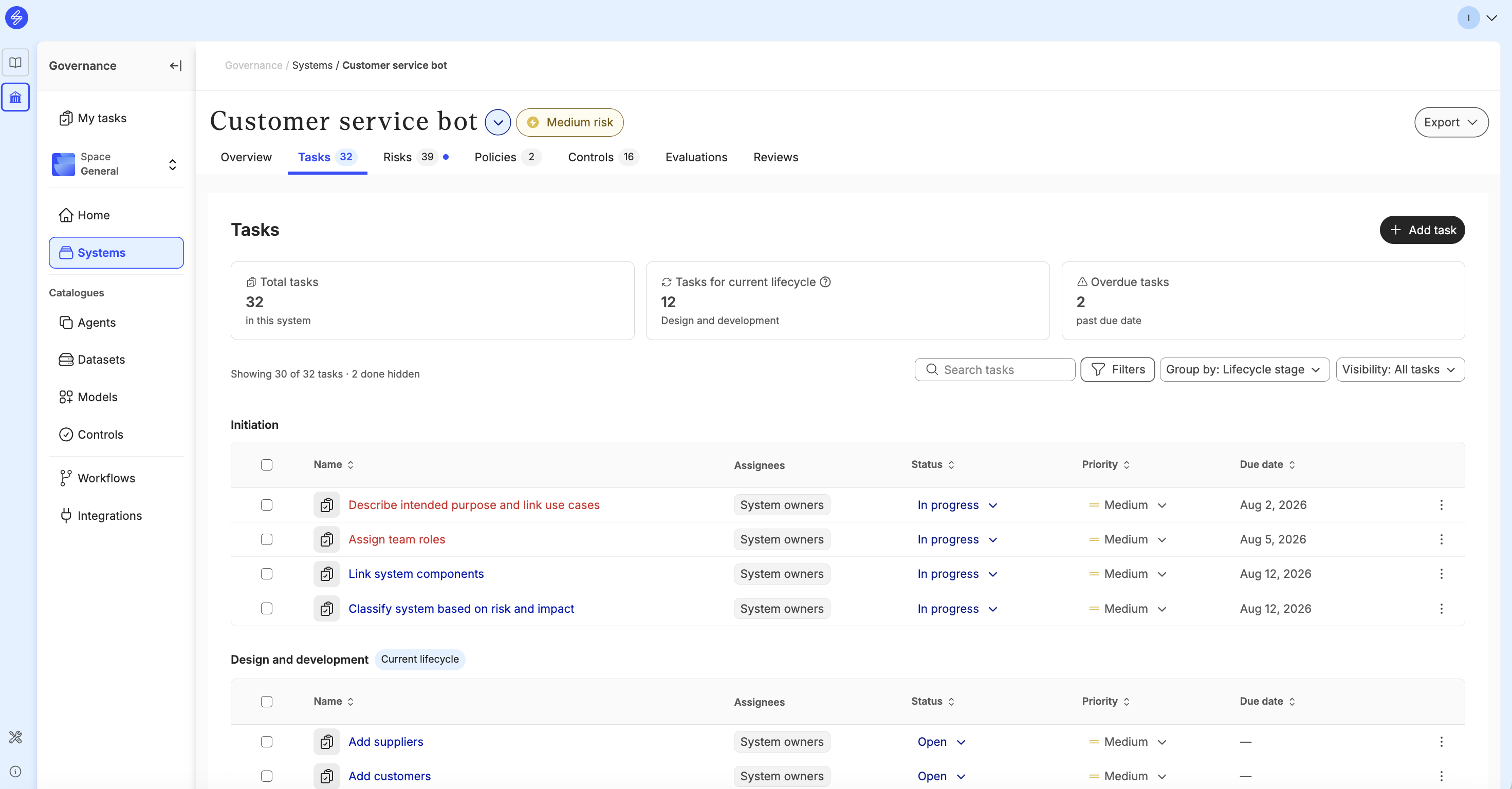Check the select-all checkbox in Design and development table

(267, 702)
